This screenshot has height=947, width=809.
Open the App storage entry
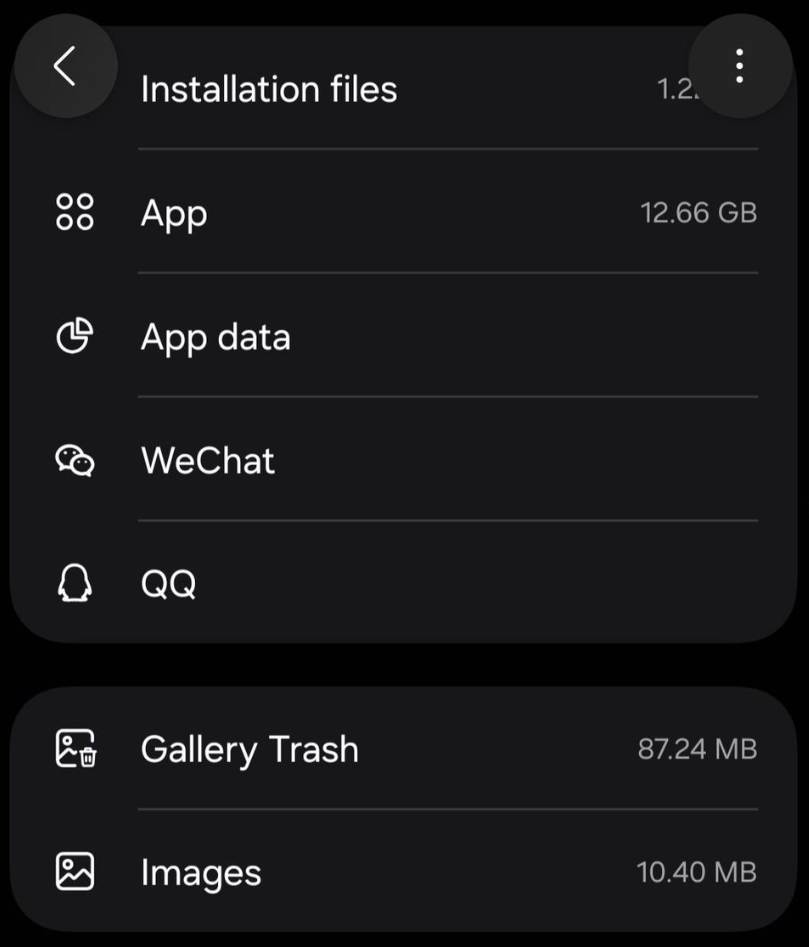175,213
